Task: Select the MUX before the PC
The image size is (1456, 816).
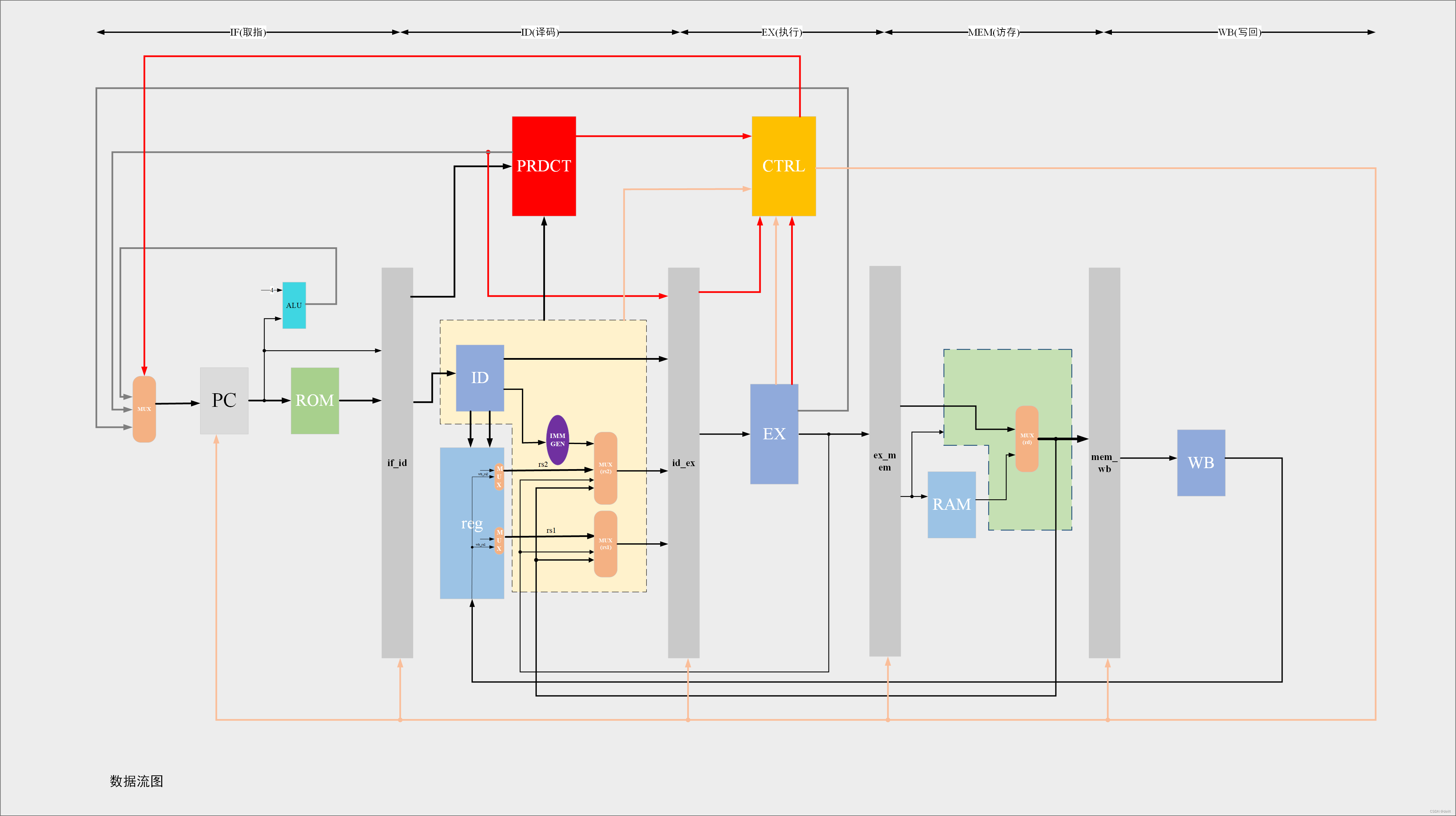Action: pyautogui.click(x=144, y=409)
